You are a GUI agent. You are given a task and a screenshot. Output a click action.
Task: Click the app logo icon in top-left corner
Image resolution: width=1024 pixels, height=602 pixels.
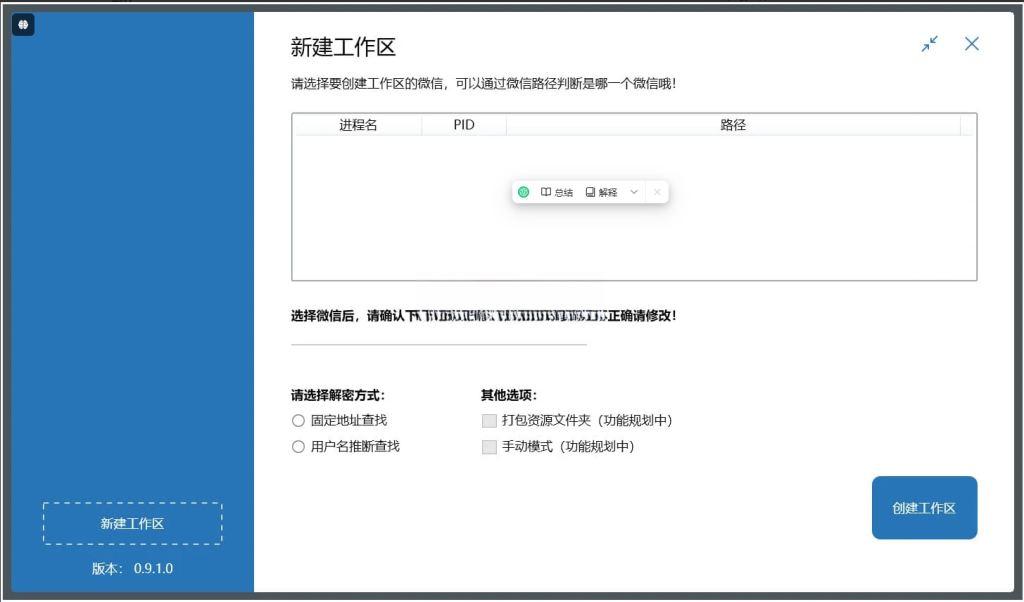click(x=23, y=25)
